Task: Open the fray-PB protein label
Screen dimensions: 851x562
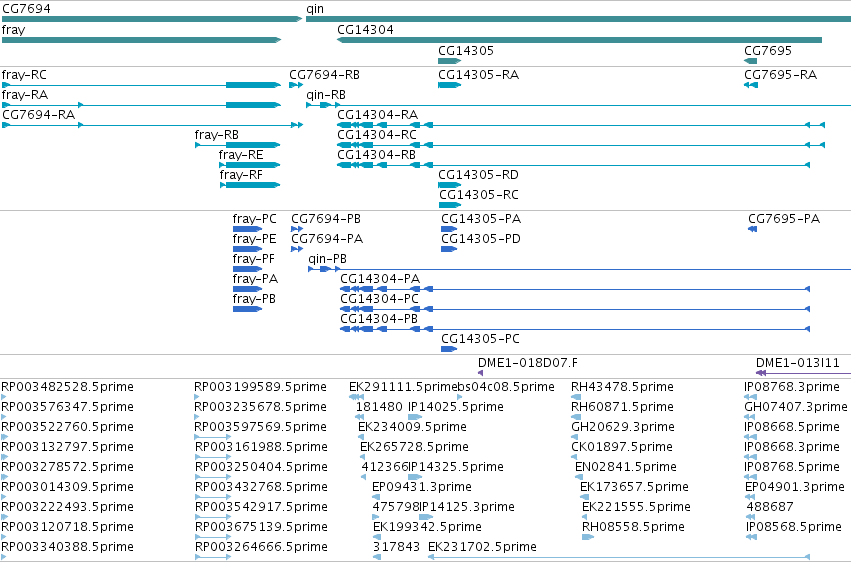Action: (254, 299)
